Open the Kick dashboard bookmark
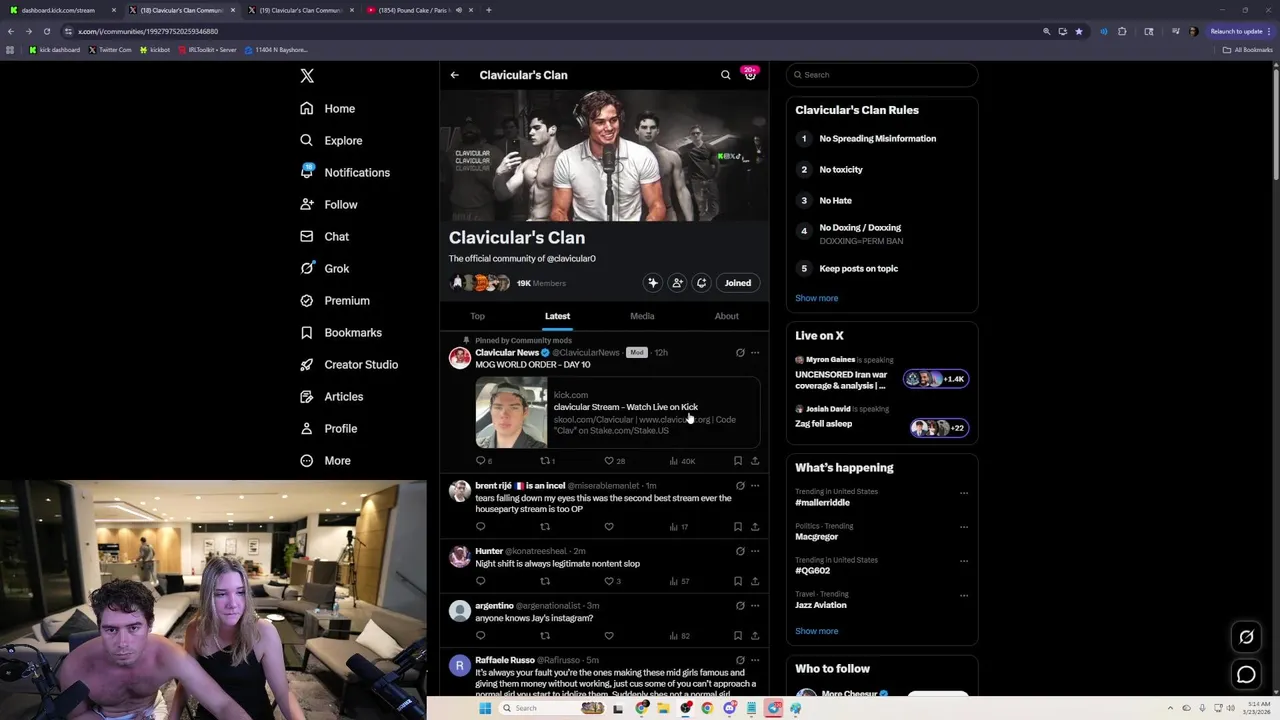 tap(55, 50)
